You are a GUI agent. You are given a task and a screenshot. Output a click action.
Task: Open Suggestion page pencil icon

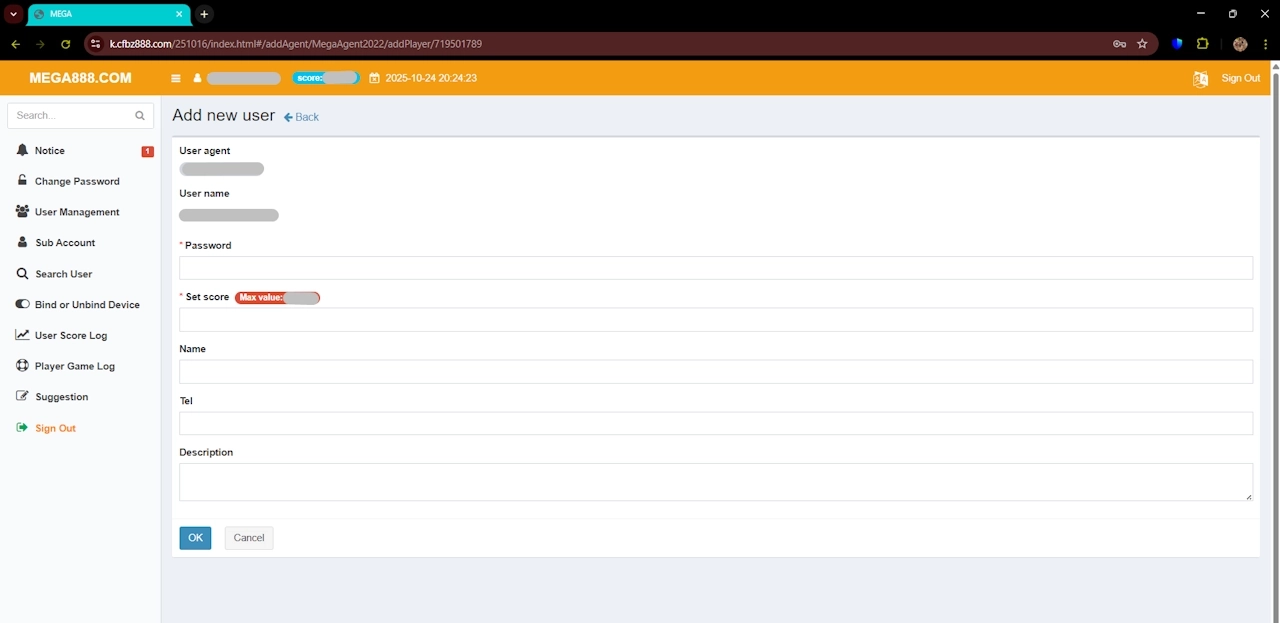click(x=22, y=396)
